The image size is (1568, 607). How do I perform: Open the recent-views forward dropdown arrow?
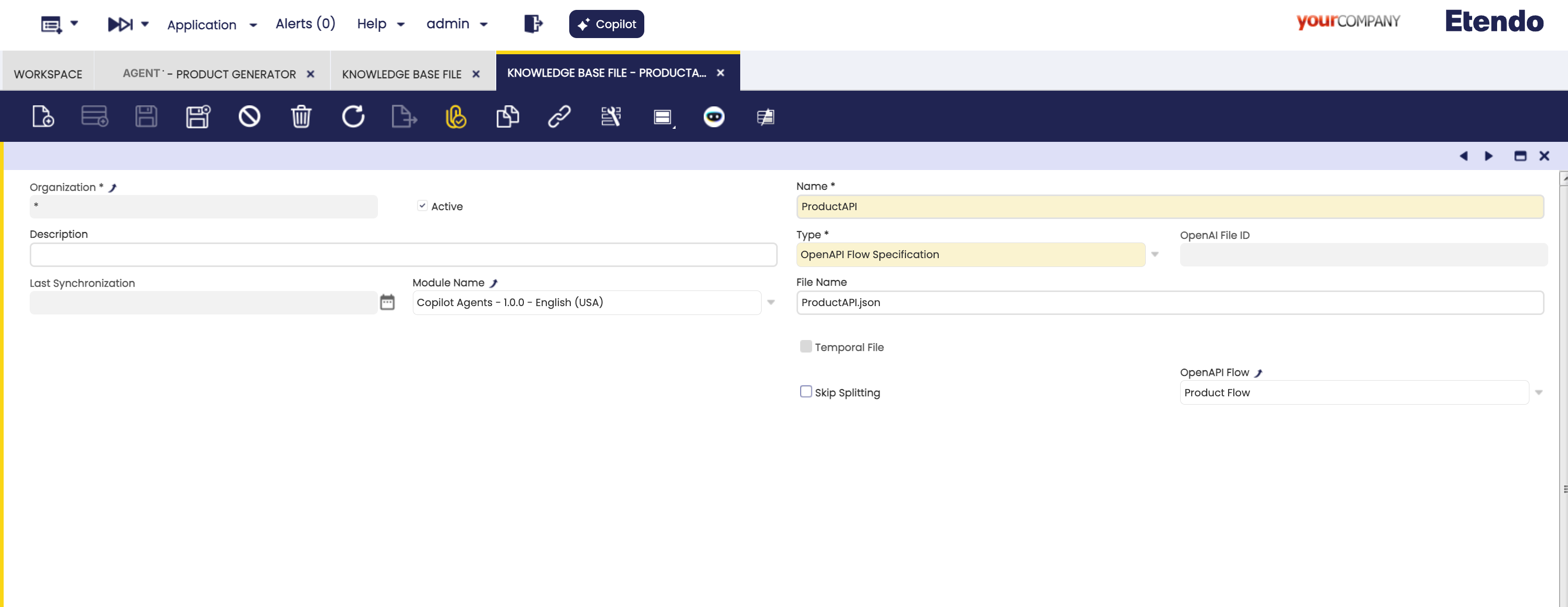coord(145,24)
